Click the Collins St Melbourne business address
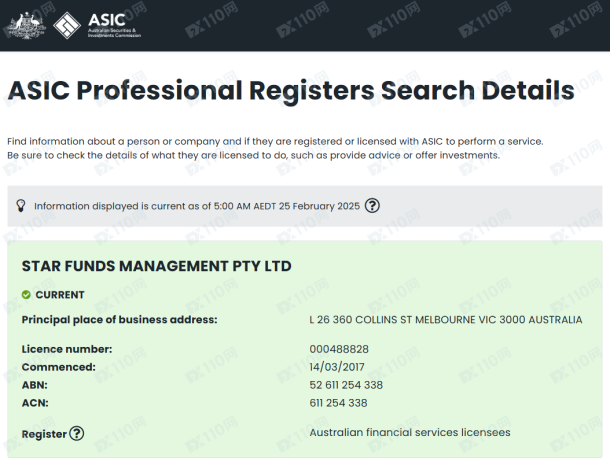 [445, 320]
